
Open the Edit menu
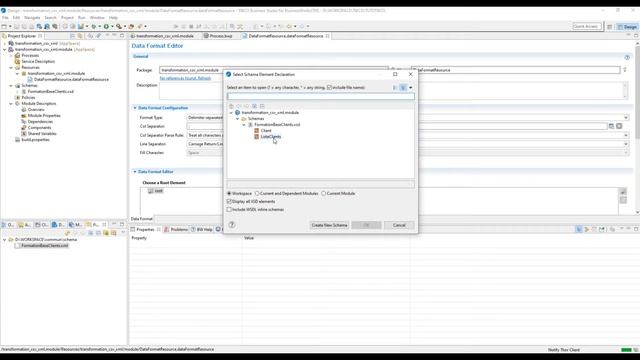16,18
